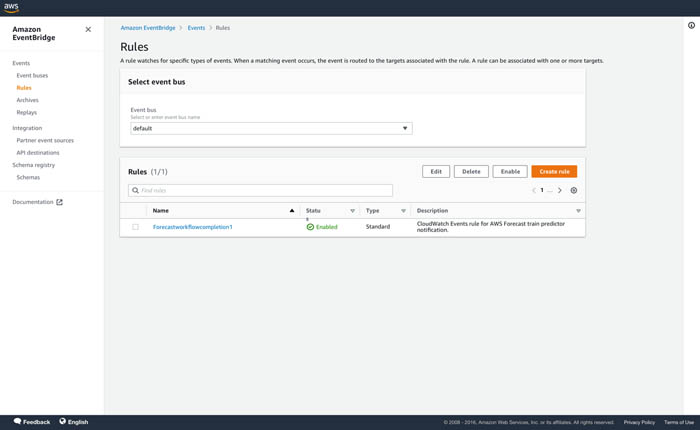Click the Edit button
This screenshot has width=700, height=430.
click(436, 171)
